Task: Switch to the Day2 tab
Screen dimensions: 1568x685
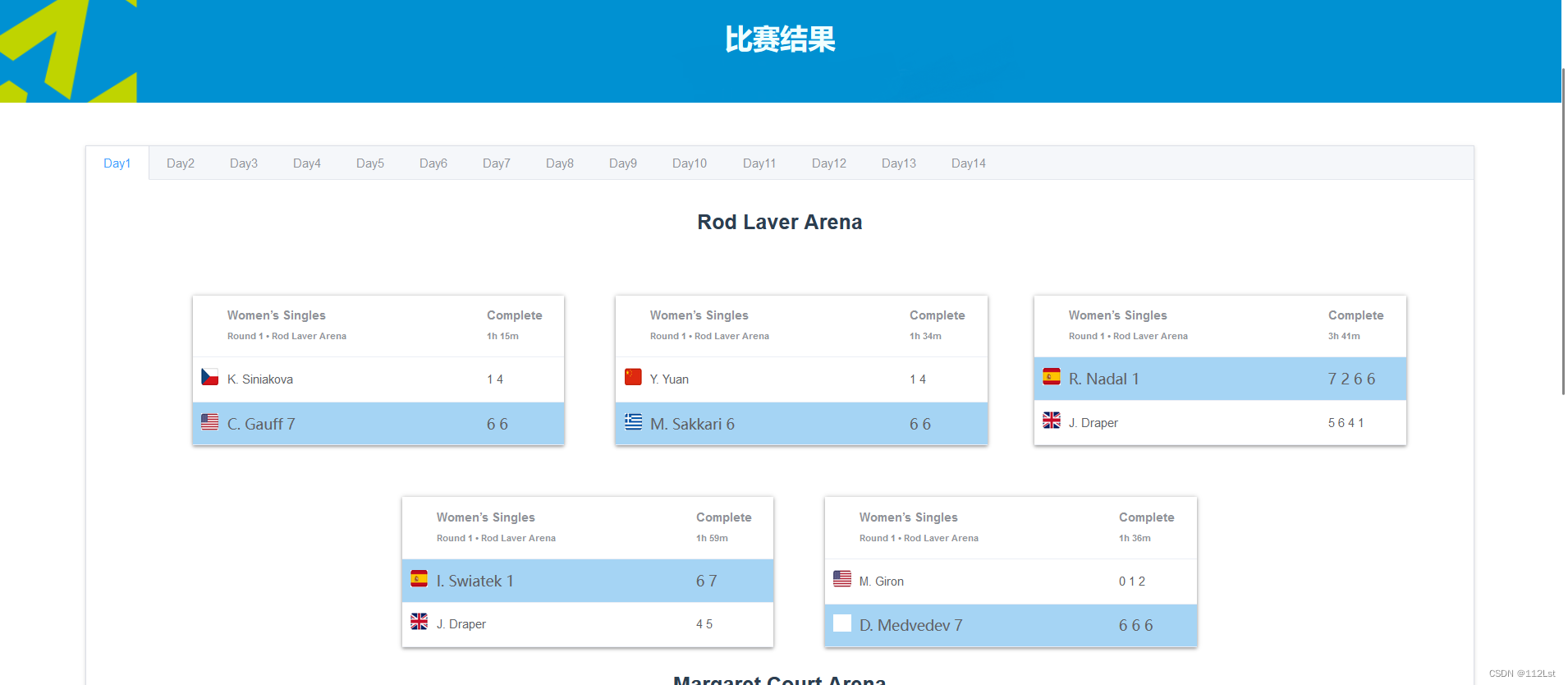Action: click(x=181, y=163)
